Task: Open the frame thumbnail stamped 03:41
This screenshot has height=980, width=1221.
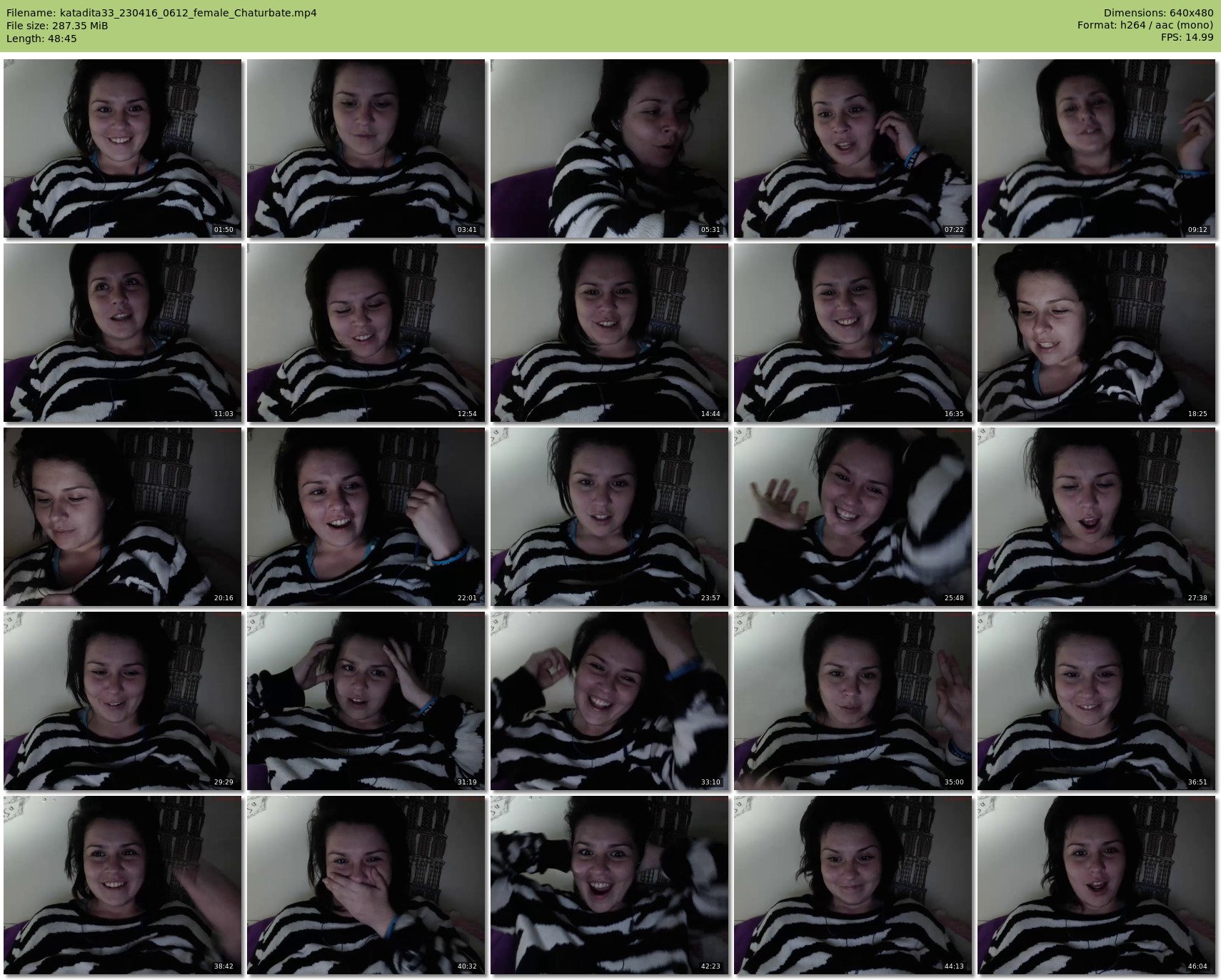Action: [366, 148]
